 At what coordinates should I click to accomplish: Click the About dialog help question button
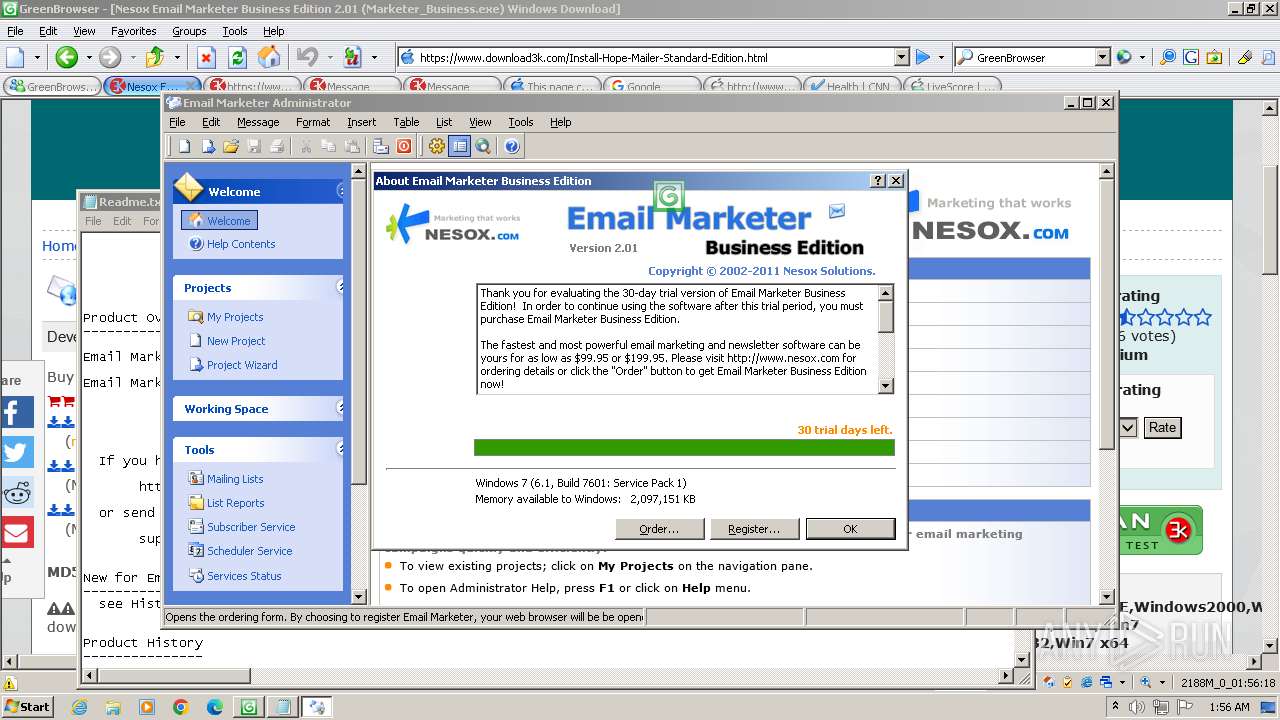point(878,181)
